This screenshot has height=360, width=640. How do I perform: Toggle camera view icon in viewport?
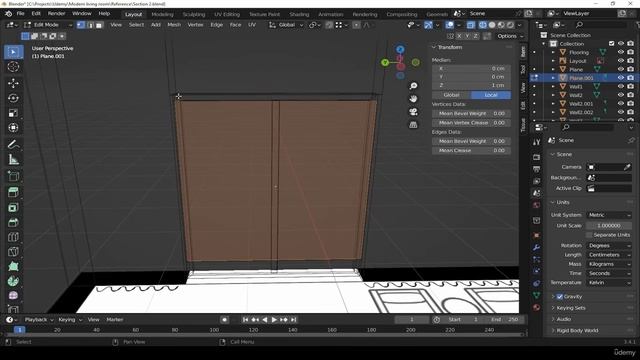[413, 112]
